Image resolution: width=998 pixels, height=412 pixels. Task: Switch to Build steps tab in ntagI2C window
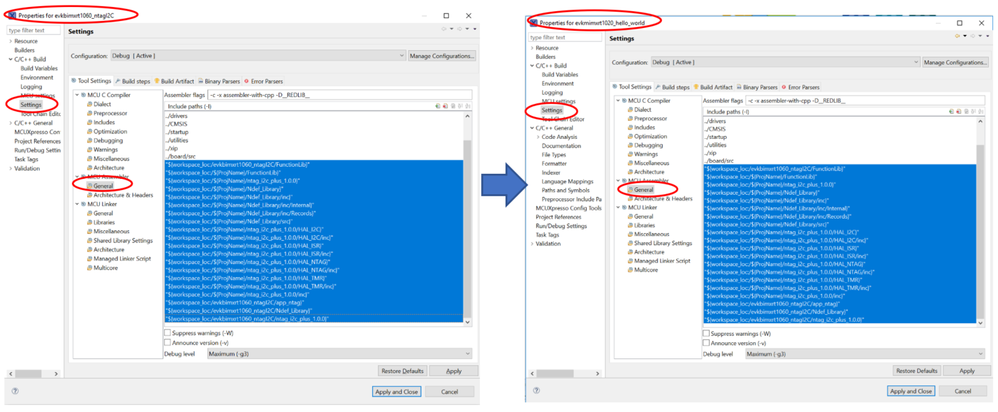(133, 82)
